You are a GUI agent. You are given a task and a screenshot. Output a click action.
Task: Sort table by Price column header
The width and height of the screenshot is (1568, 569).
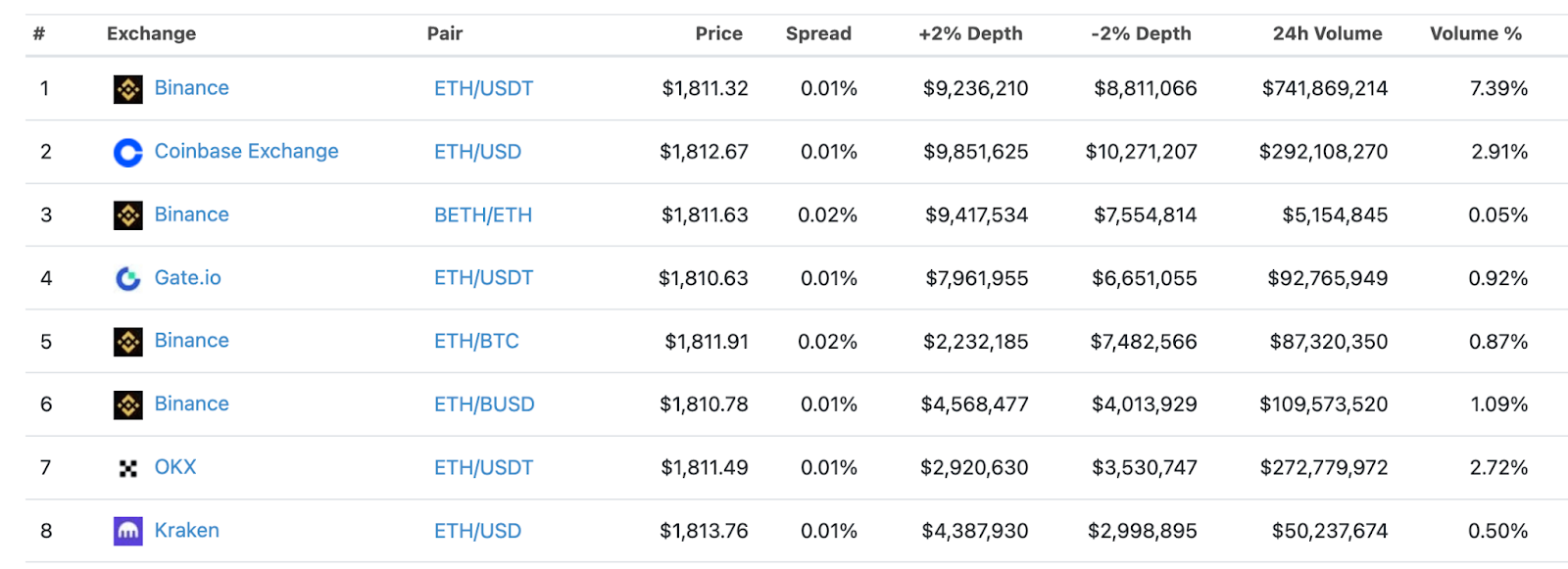pos(718,33)
